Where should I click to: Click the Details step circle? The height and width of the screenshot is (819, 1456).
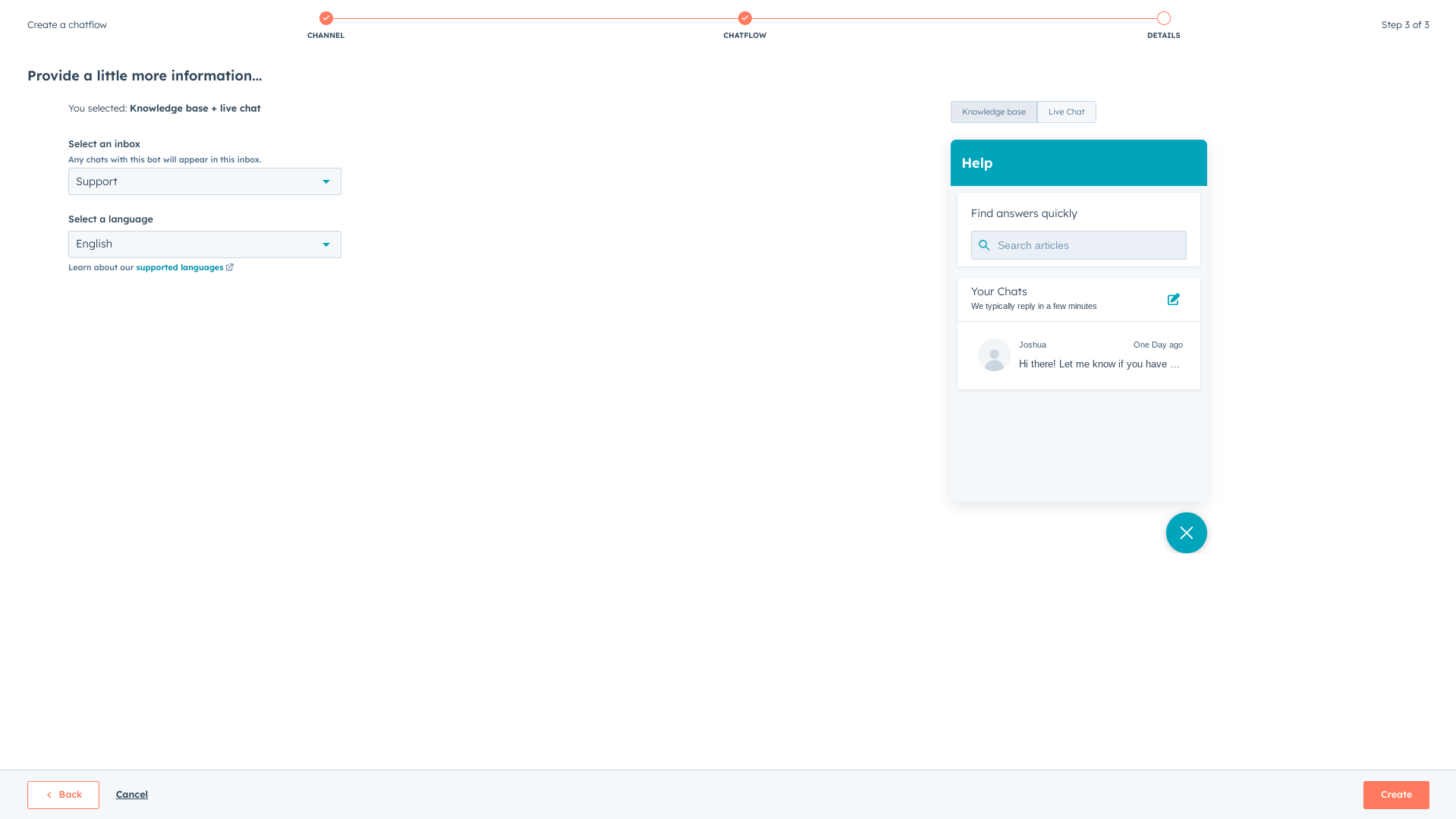coord(1164,18)
